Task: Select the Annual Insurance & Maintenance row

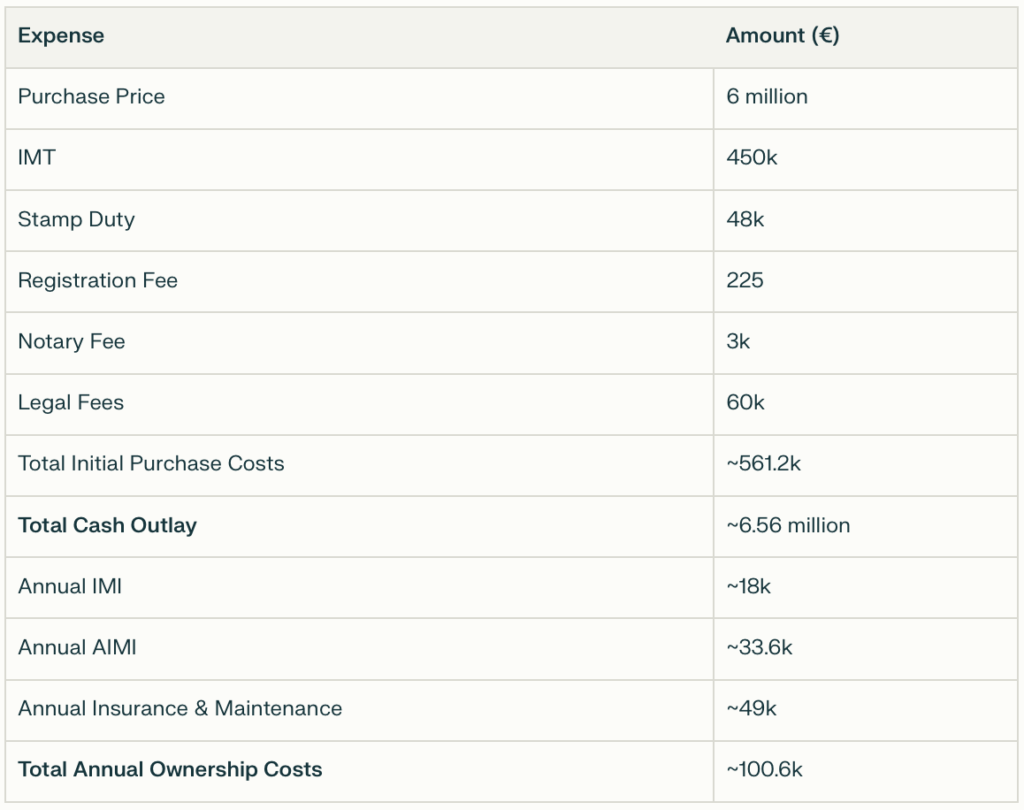Action: [178, 709]
